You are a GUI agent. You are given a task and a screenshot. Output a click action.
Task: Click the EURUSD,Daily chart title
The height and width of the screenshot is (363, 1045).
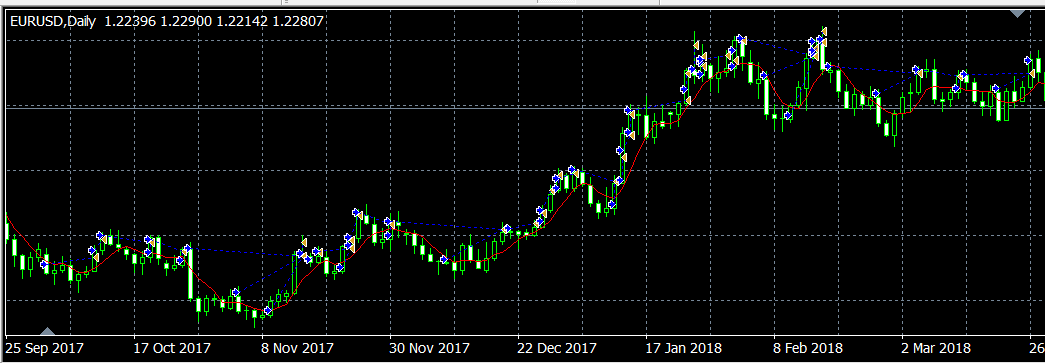coord(53,22)
